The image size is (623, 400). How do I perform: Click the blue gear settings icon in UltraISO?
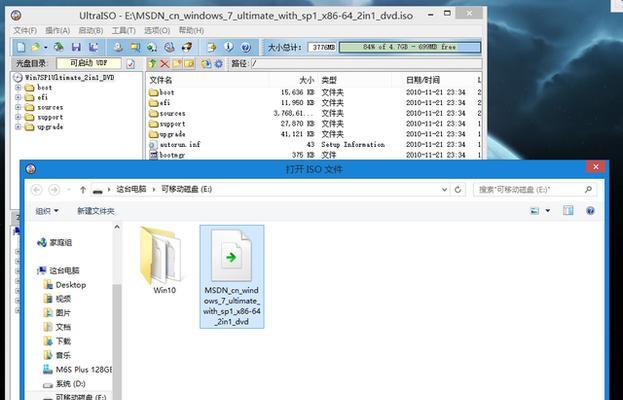pos(219,64)
